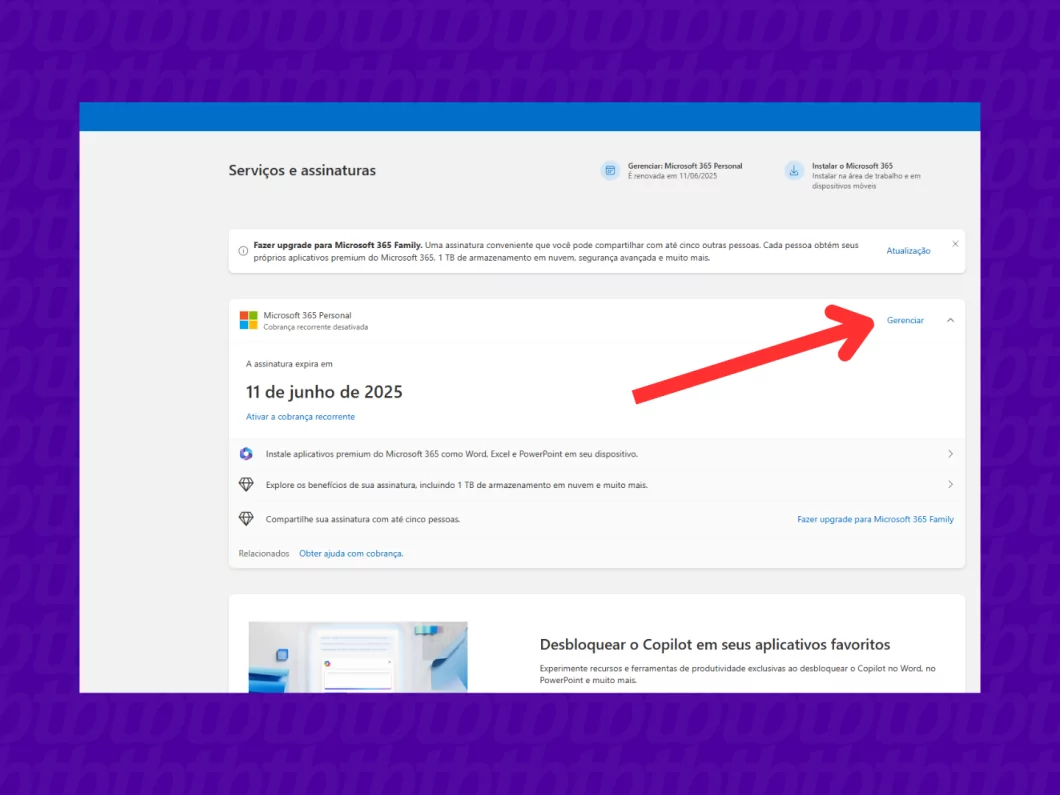Viewport: 1060px width, 795px height.
Task: Click the Explore os benefícios row text
Action: click(456, 485)
